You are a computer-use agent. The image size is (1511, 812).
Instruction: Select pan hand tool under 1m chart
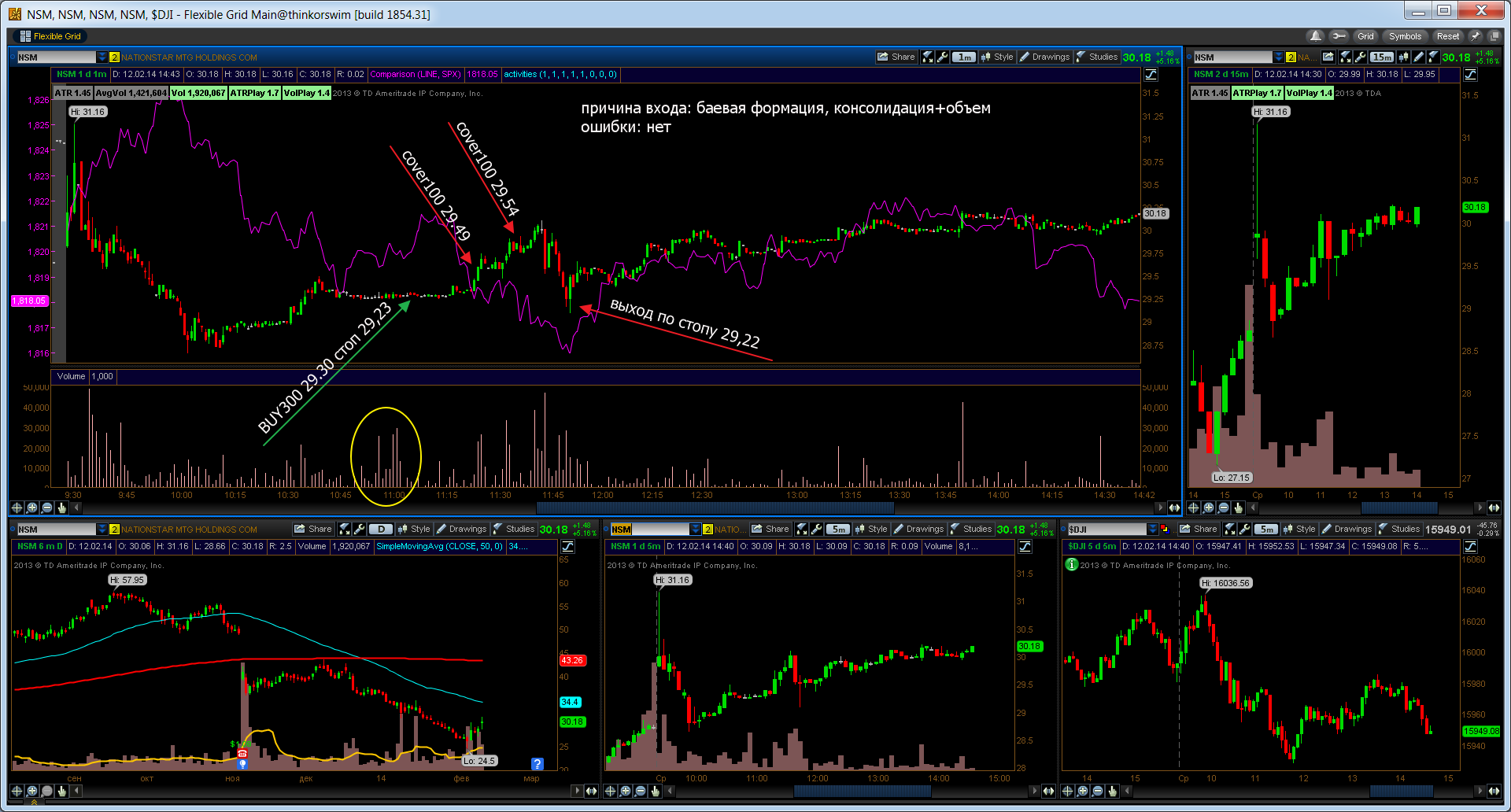coord(61,507)
